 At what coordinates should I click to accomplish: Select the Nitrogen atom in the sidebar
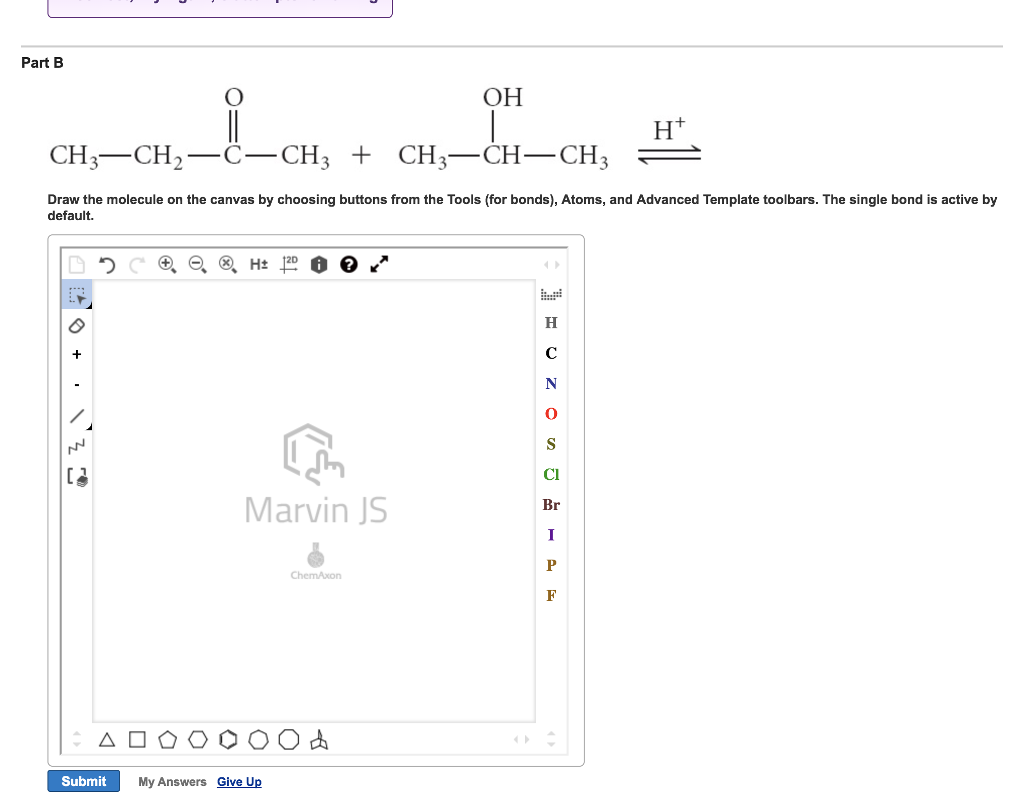click(551, 383)
